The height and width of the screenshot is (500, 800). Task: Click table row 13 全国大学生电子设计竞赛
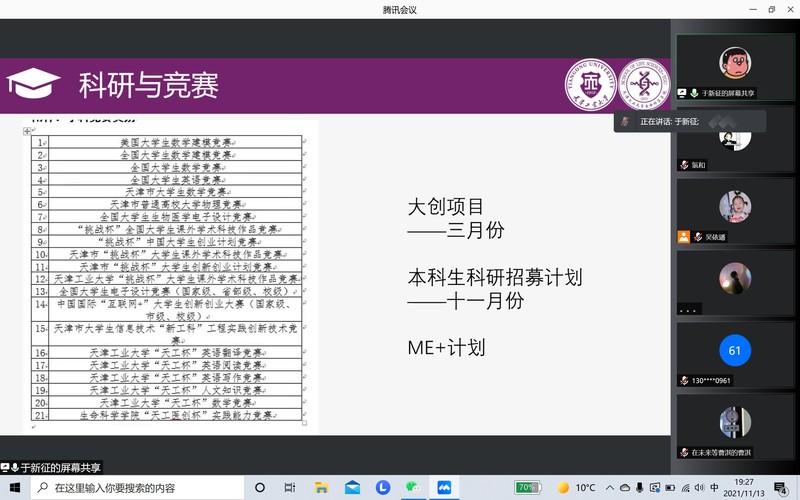175,291
